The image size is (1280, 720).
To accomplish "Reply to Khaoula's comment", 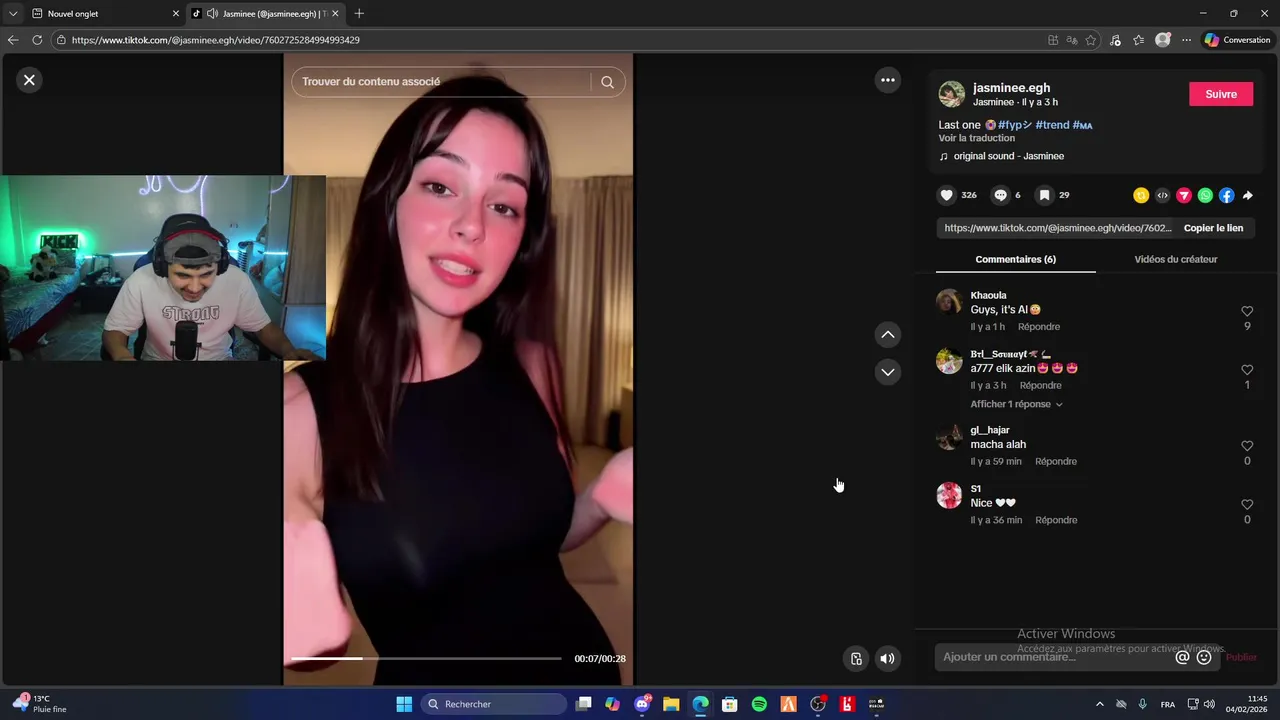I will 1039,327.
